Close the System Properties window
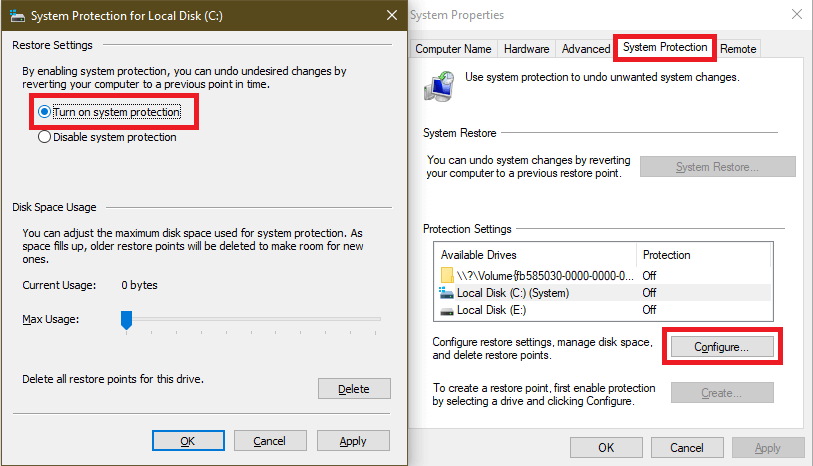 pyautogui.click(x=797, y=15)
